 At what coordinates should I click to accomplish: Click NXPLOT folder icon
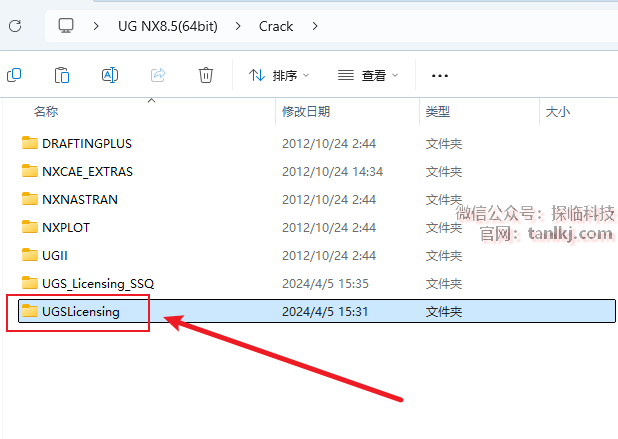coord(30,227)
